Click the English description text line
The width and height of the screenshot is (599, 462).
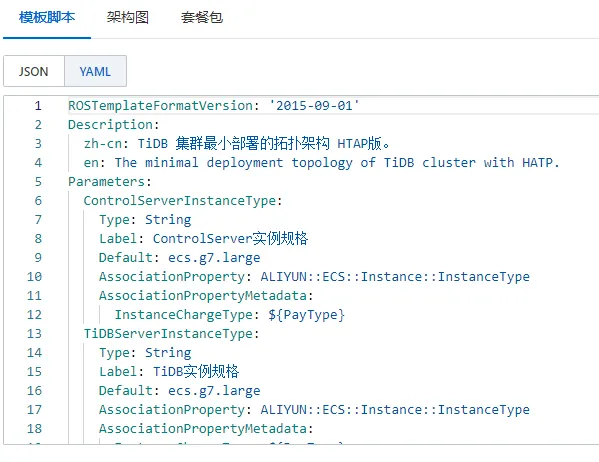(321, 162)
